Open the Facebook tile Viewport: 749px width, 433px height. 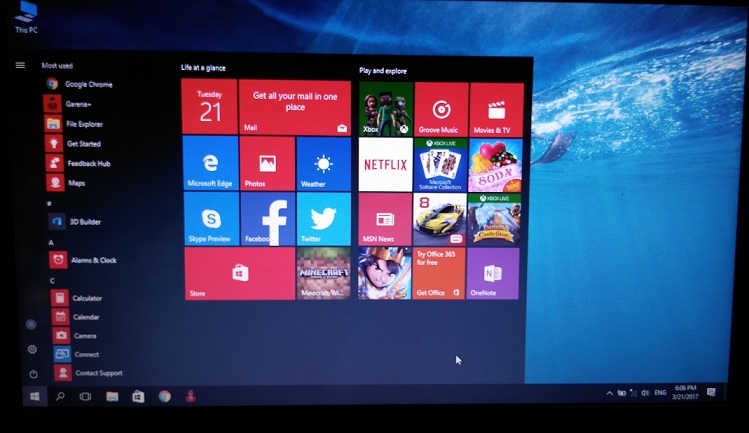pos(268,219)
